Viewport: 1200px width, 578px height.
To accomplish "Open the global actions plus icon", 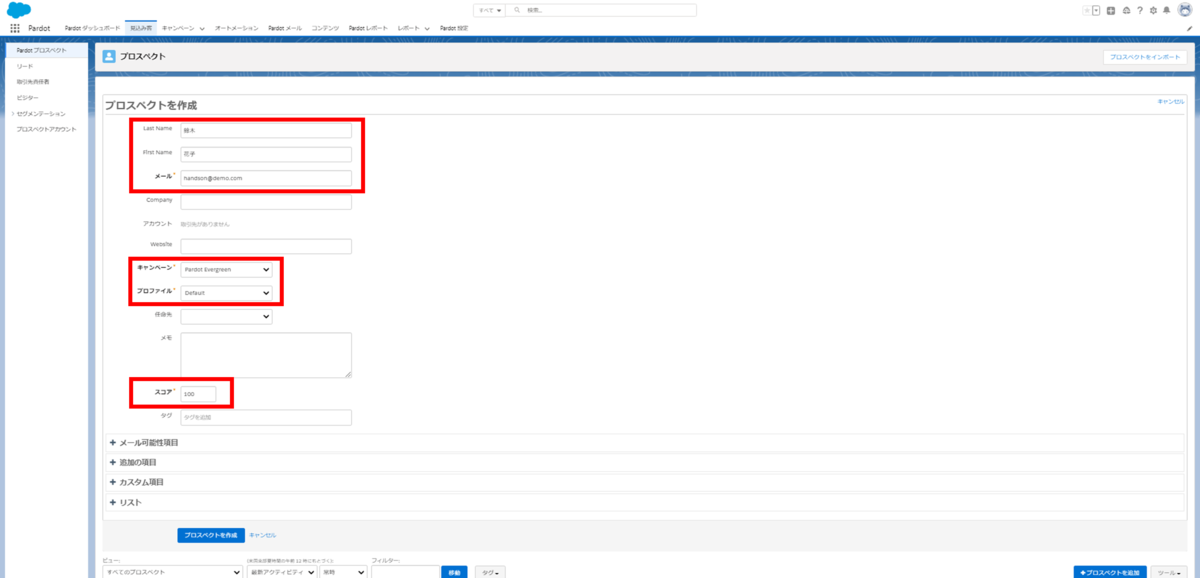I will [1111, 10].
